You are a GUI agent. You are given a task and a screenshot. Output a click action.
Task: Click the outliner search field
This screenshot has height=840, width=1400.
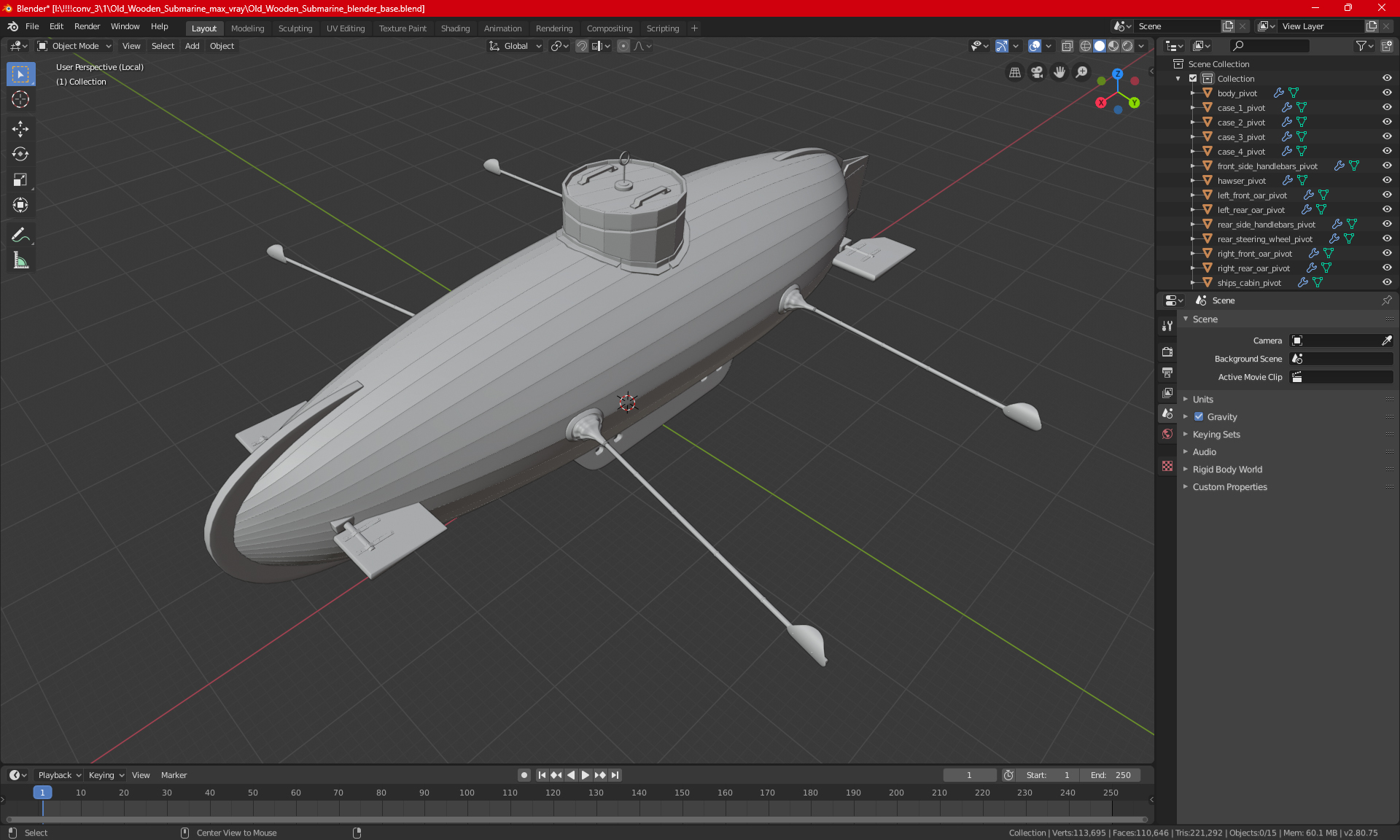pos(1269,46)
